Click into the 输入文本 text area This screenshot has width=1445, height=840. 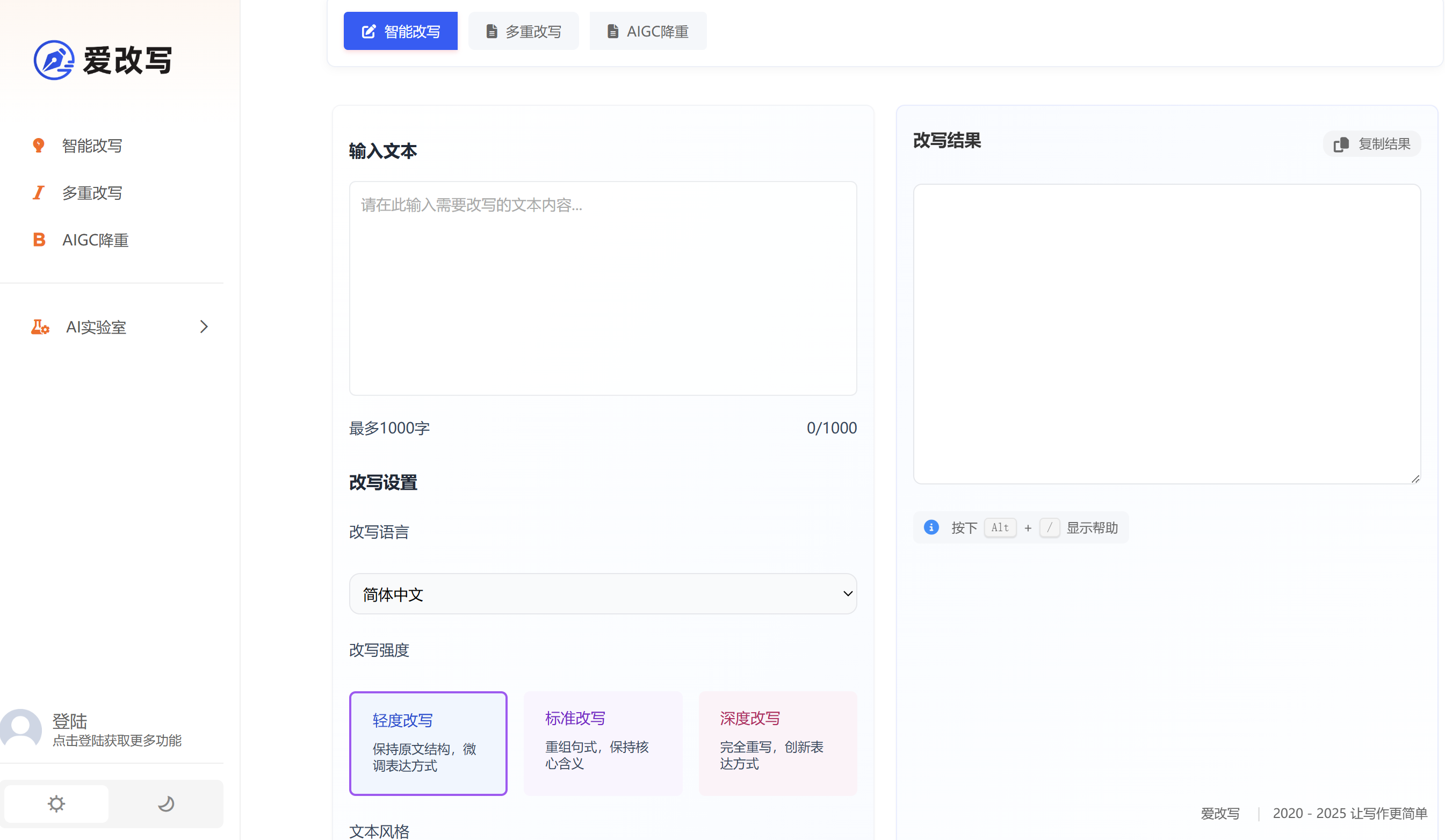(603, 288)
